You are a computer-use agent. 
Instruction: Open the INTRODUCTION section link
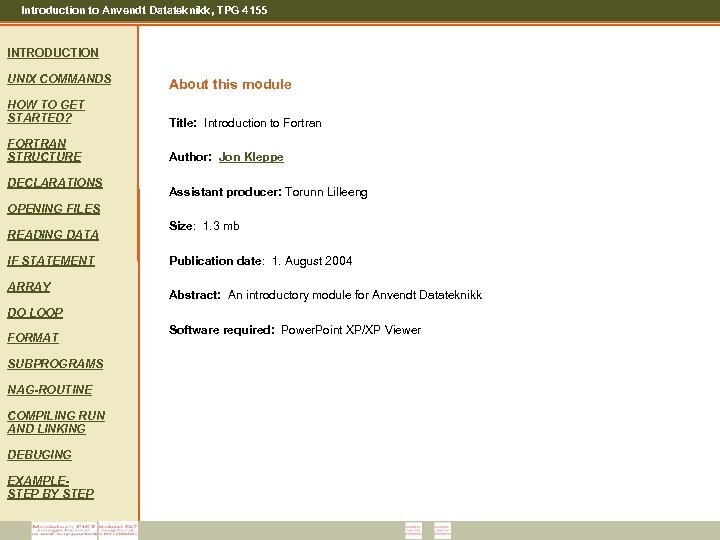(53, 53)
